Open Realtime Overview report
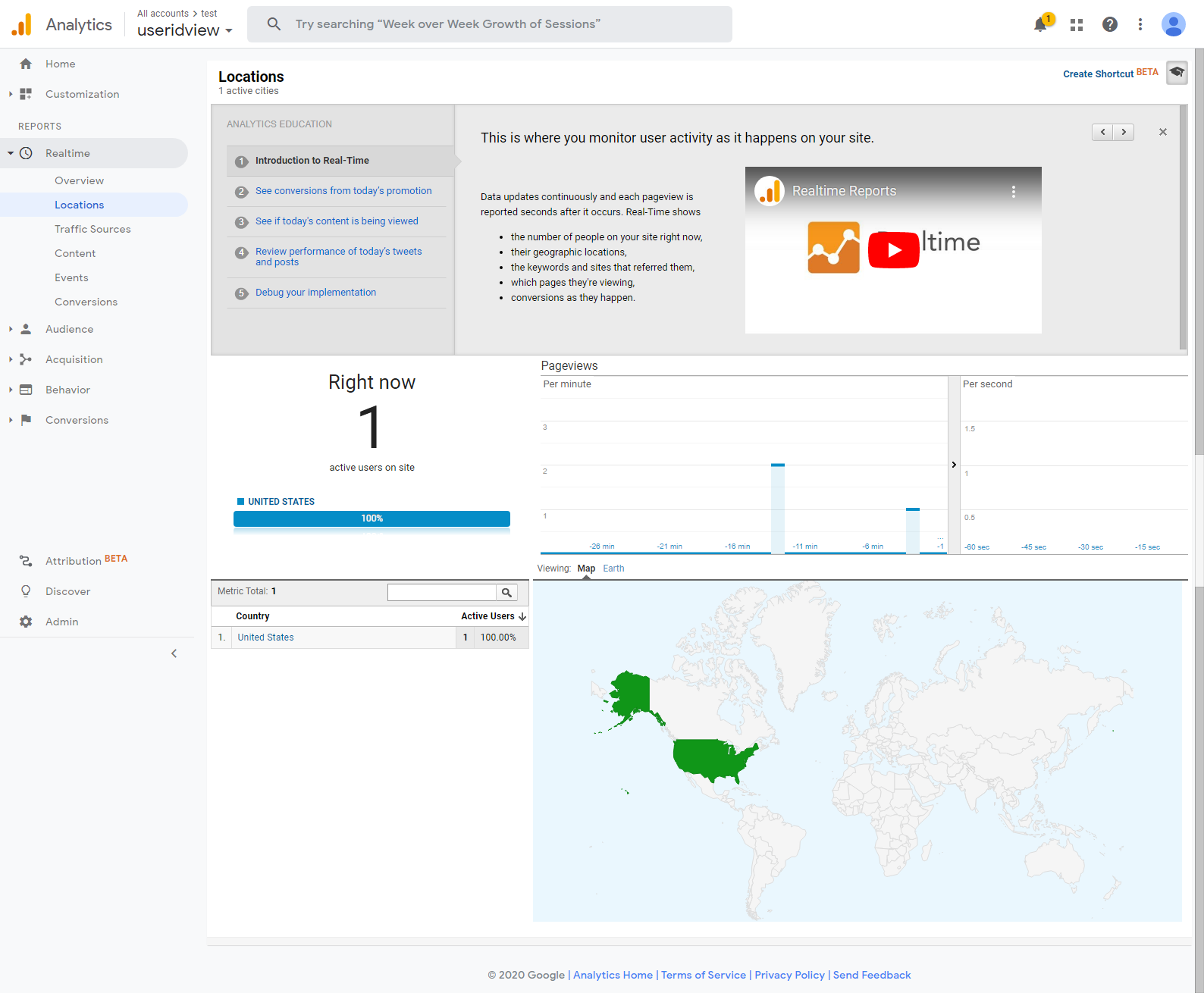This screenshot has height=993, width=1204. [79, 180]
